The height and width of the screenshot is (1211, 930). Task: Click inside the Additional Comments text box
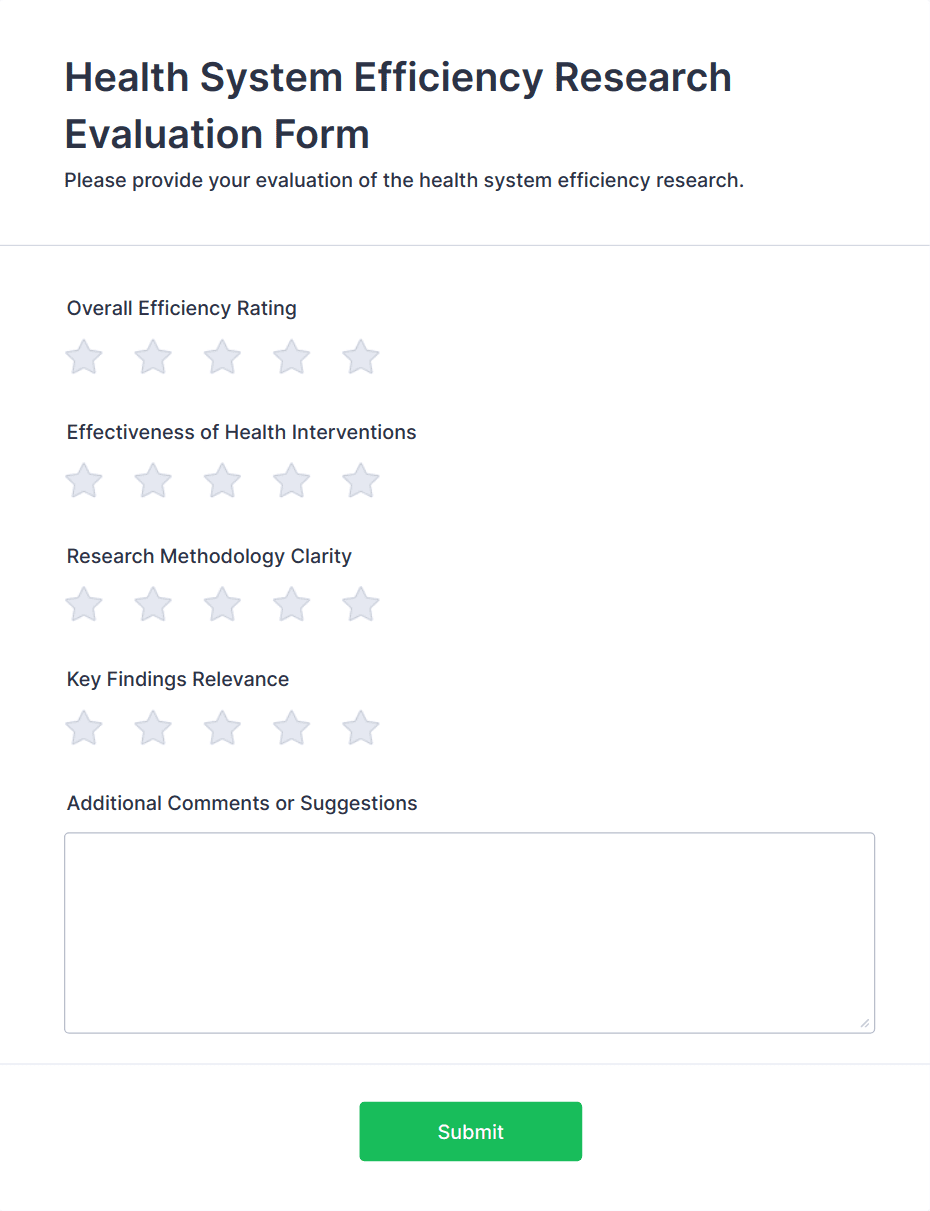[x=469, y=930]
